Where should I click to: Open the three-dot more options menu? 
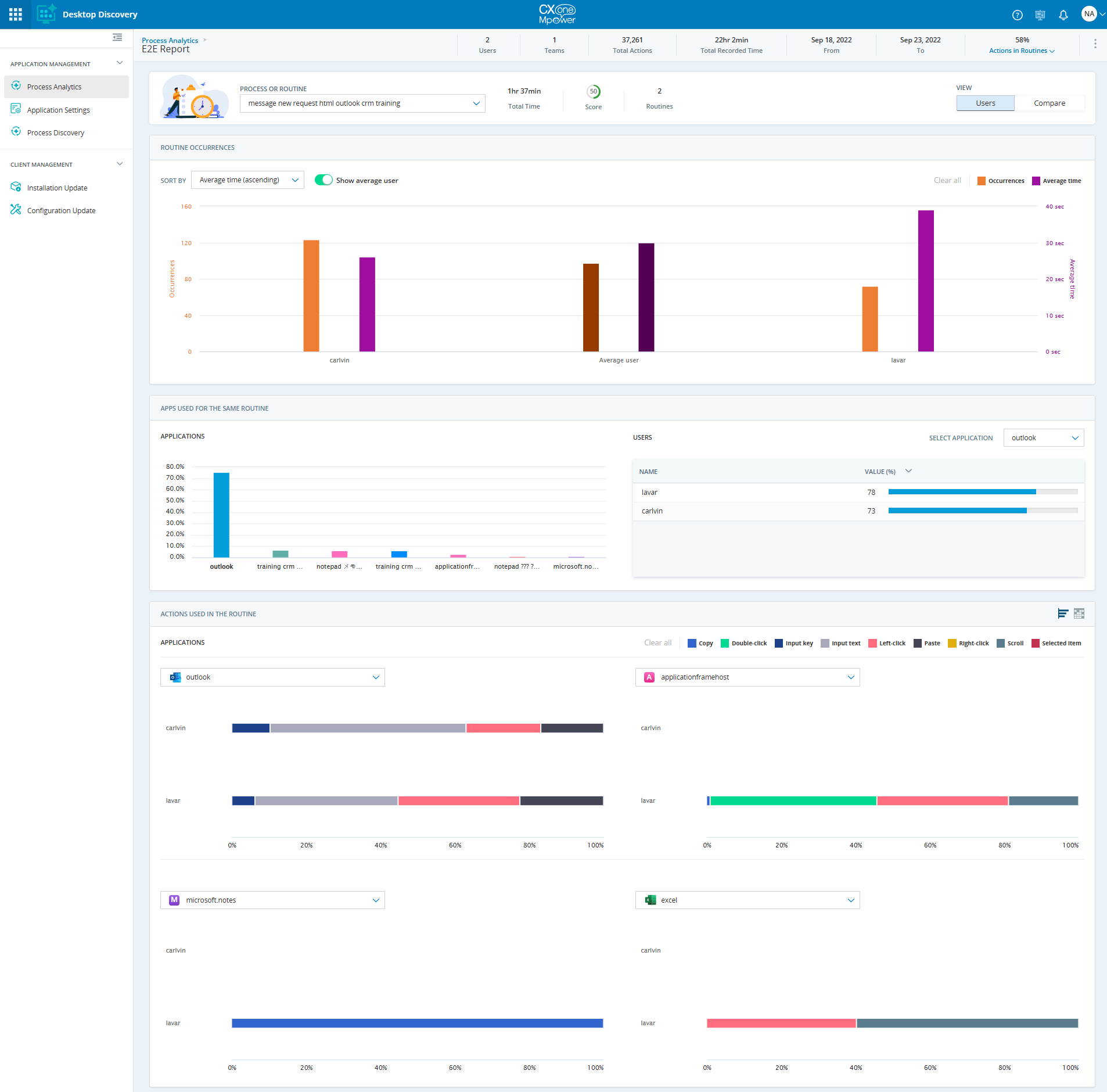tap(1095, 44)
